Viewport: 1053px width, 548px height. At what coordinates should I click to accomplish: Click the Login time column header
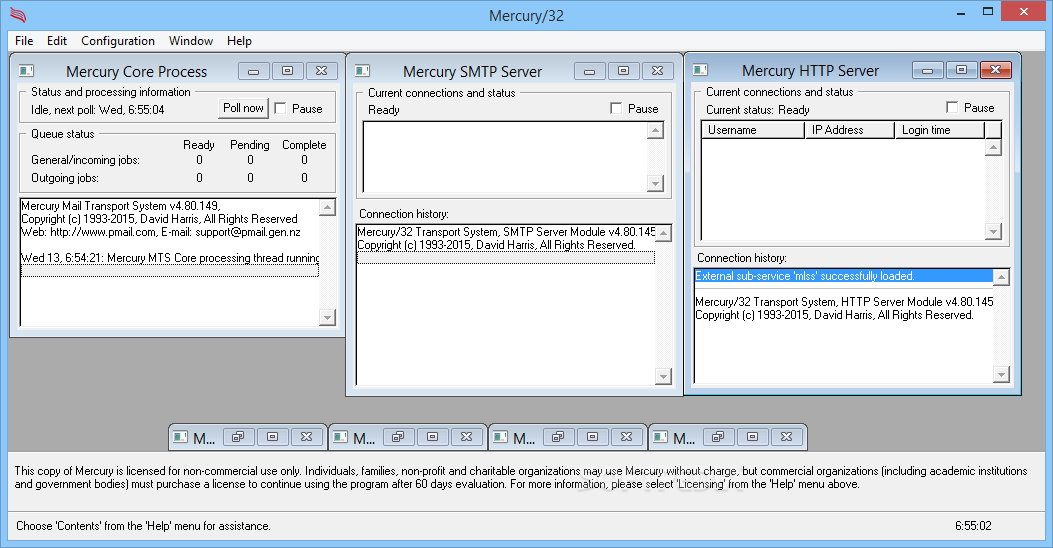click(940, 130)
